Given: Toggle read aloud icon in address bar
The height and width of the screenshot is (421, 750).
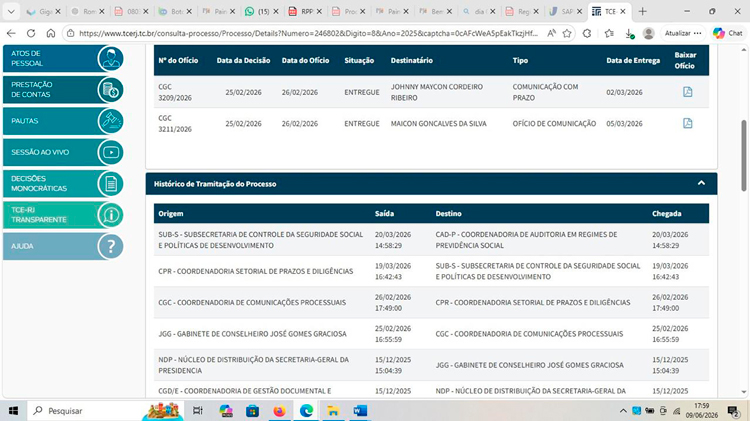Looking at the screenshot, I should [551, 33].
